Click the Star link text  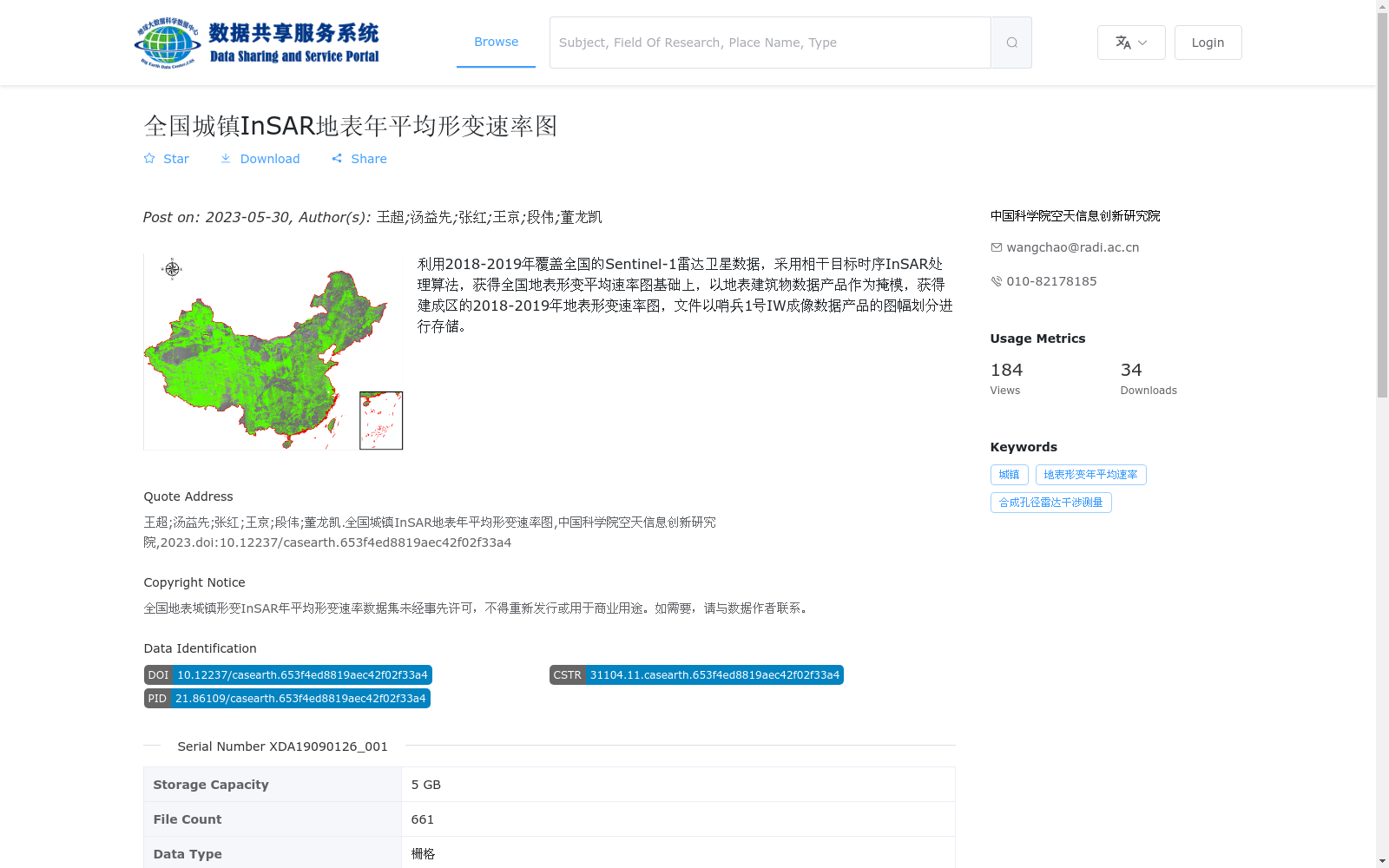pyautogui.click(x=176, y=159)
